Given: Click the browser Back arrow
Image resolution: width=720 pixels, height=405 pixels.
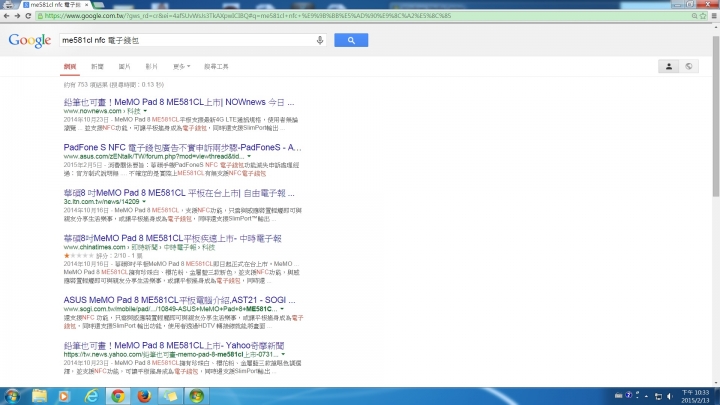Looking at the screenshot, I should [x=6, y=16].
